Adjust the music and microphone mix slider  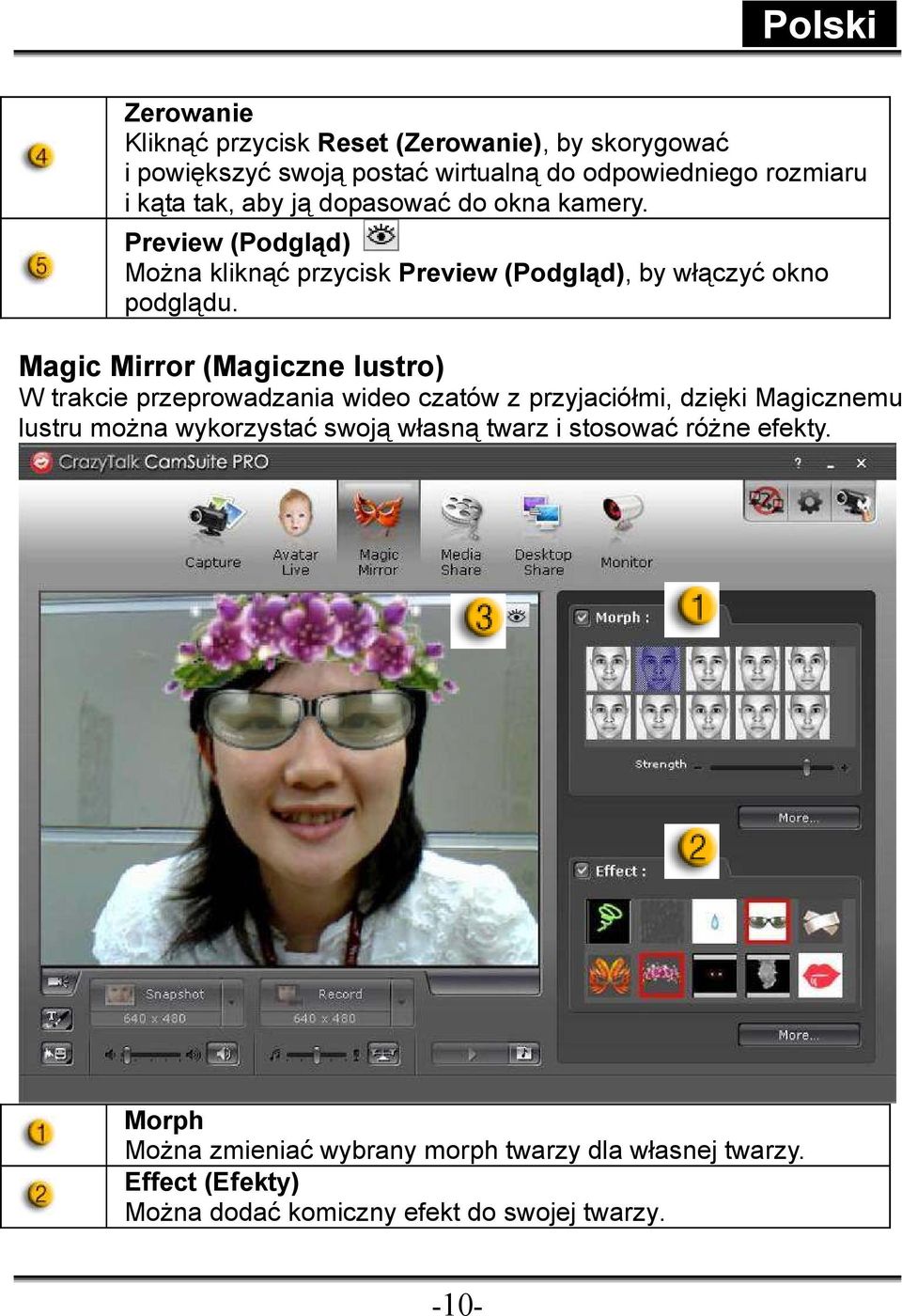click(x=317, y=1055)
